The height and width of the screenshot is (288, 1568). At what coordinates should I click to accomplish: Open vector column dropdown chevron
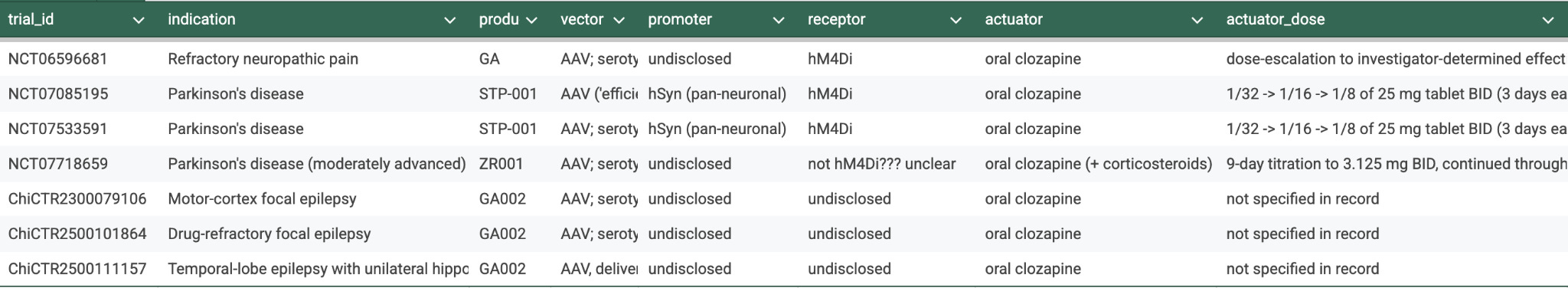coord(619,21)
